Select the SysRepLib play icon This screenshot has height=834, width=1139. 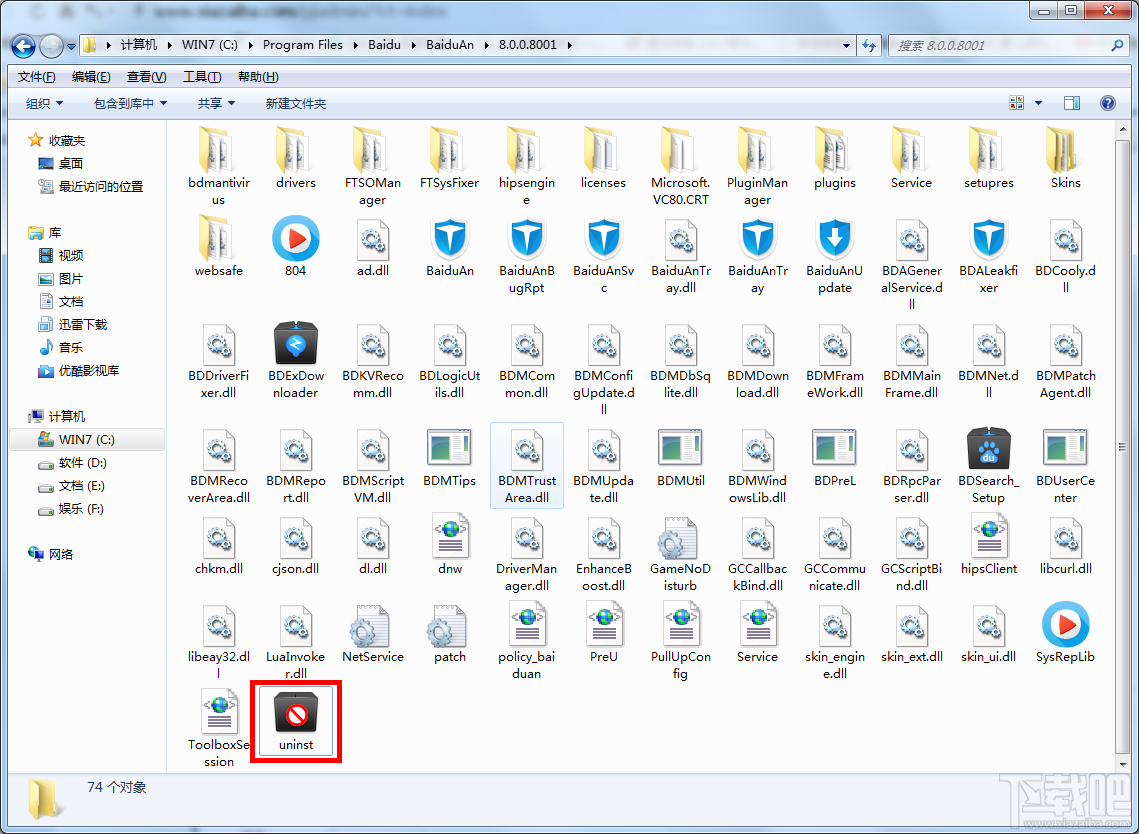(1066, 625)
